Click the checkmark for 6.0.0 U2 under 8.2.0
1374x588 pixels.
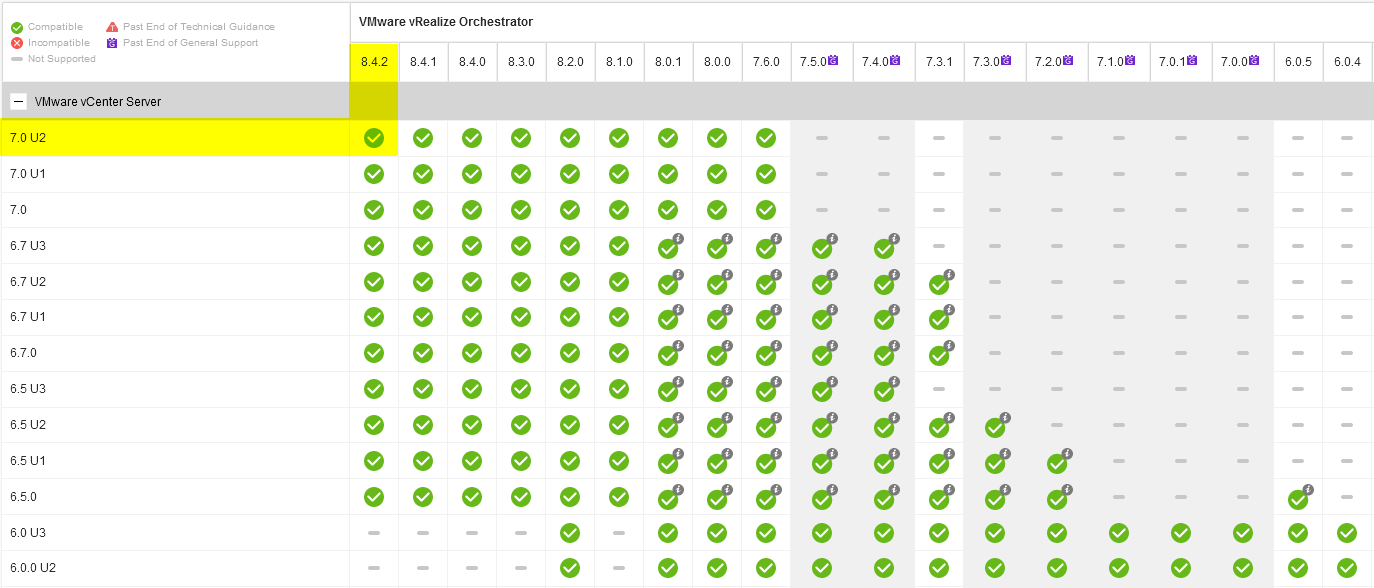[x=570, y=568]
